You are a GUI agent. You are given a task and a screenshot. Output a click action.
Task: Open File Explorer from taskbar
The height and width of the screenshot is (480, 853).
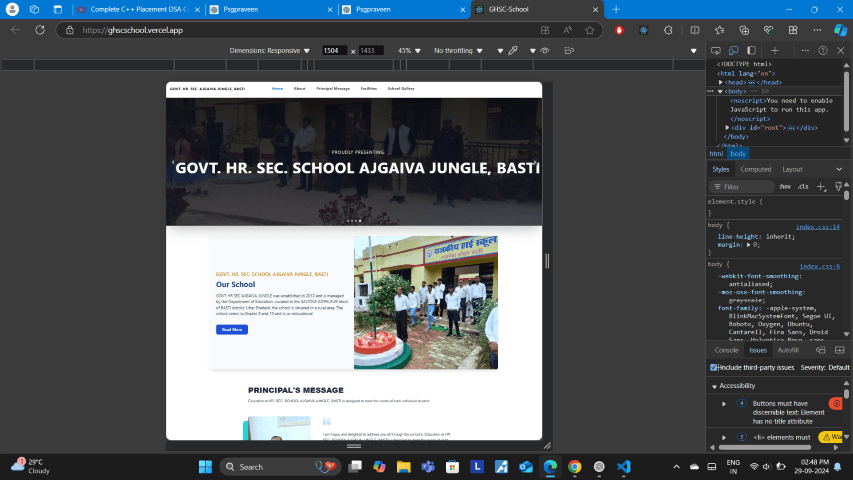click(403, 466)
